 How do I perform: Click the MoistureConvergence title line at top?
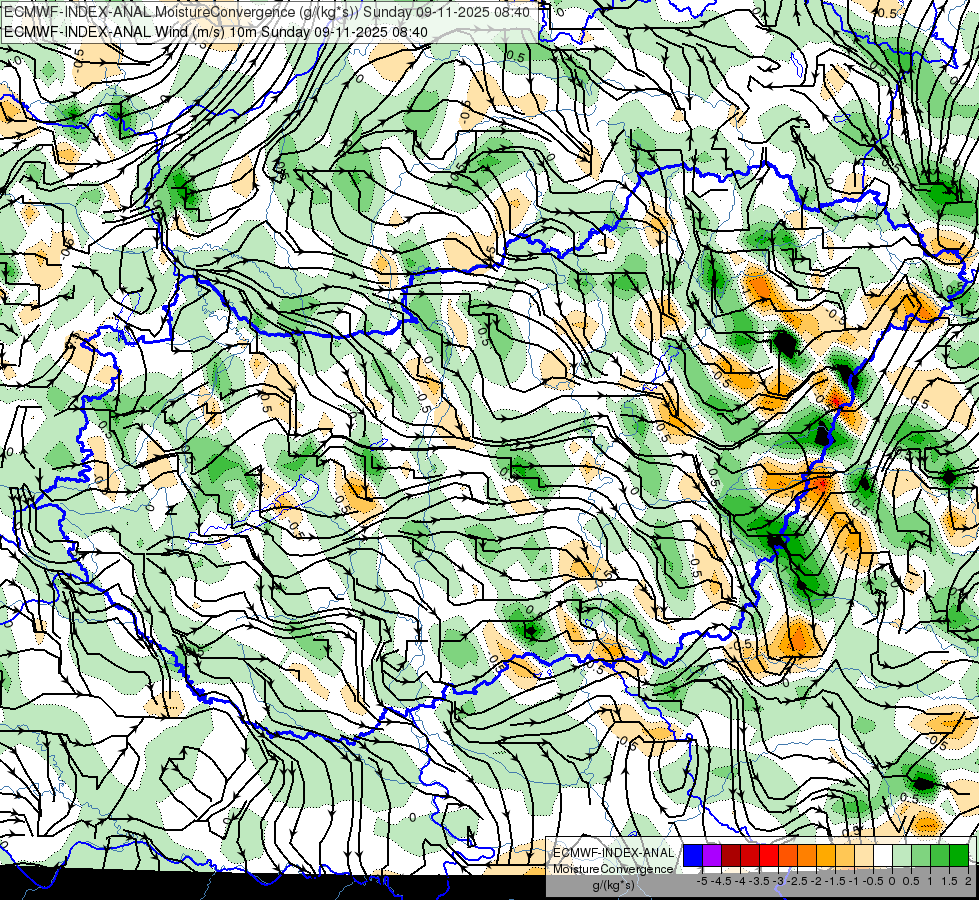tap(267, 12)
